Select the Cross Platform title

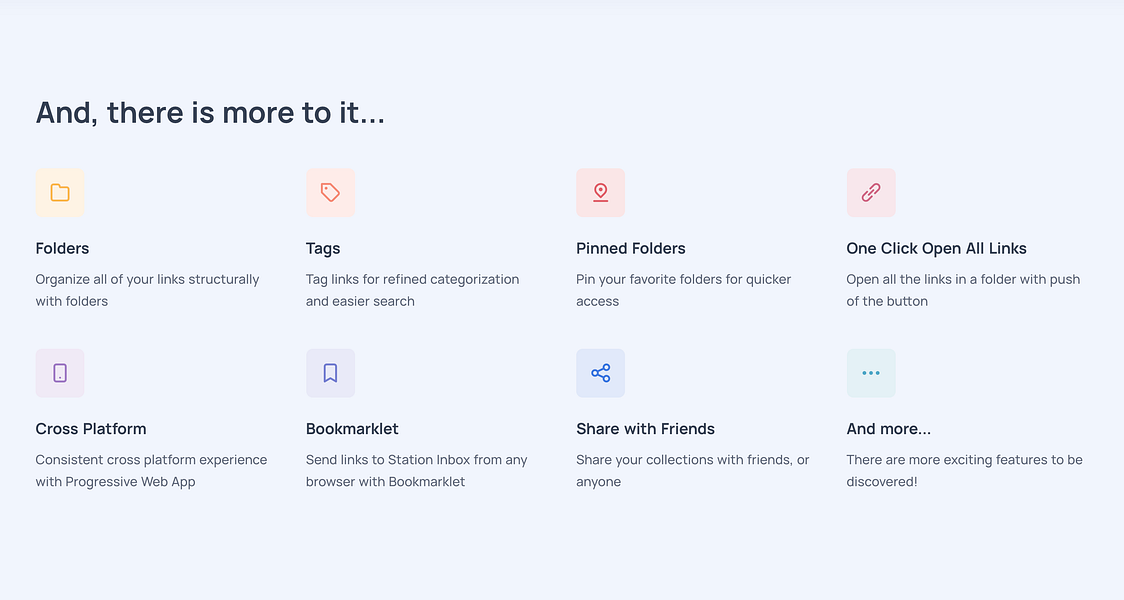pos(91,429)
